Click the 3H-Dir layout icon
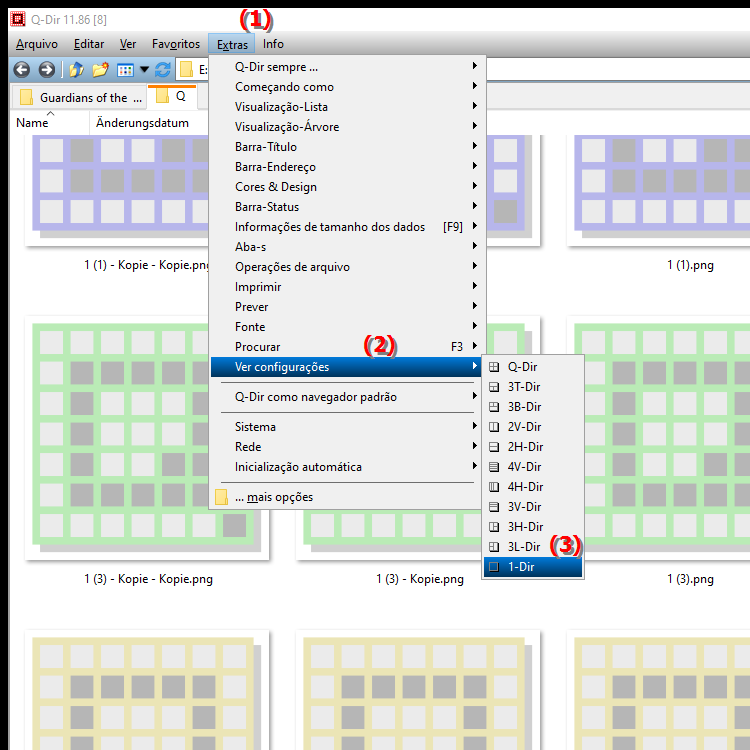Screen dimensions: 750x750 click(494, 527)
